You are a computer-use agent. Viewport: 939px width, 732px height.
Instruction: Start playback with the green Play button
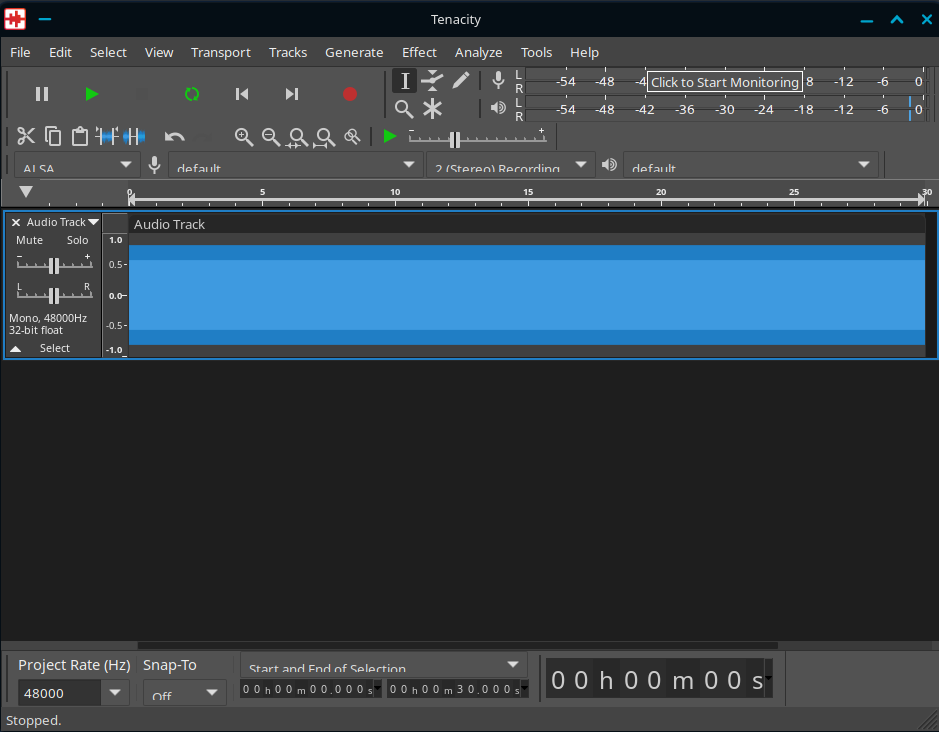coord(92,94)
